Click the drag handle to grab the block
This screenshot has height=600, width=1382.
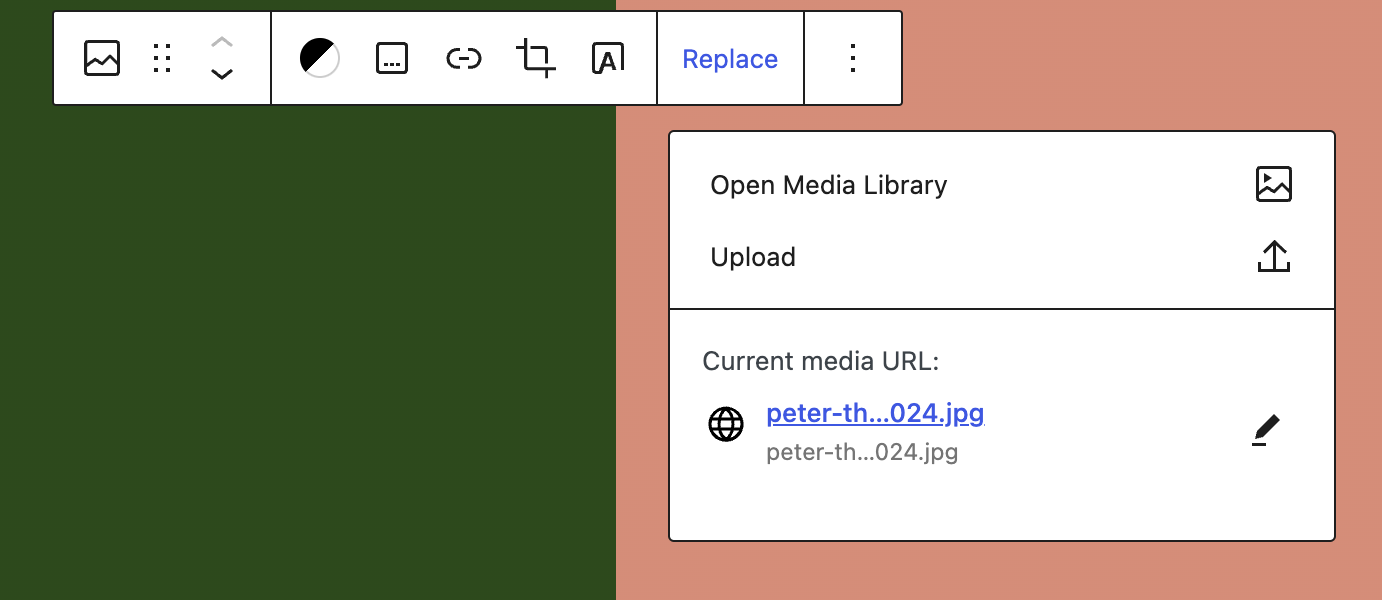(161, 58)
